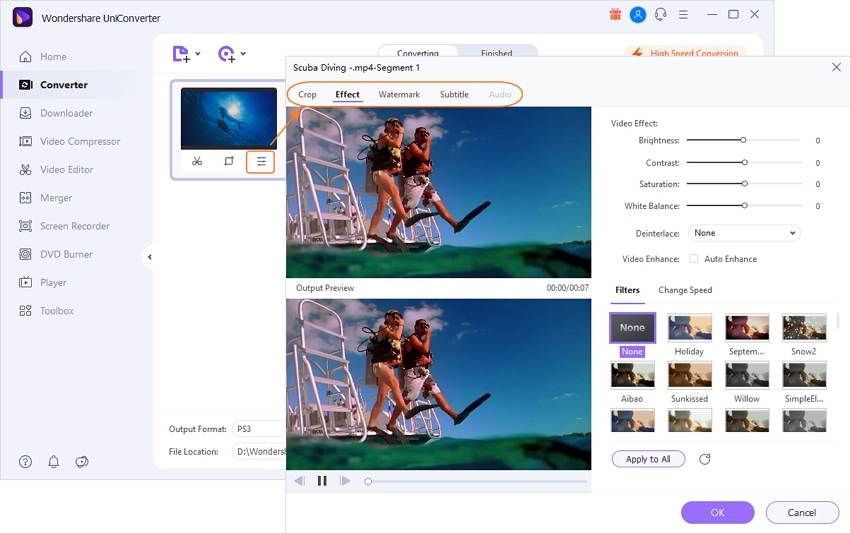Click the Contrast slider handle
This screenshot has height=533, width=850.
pos(745,162)
